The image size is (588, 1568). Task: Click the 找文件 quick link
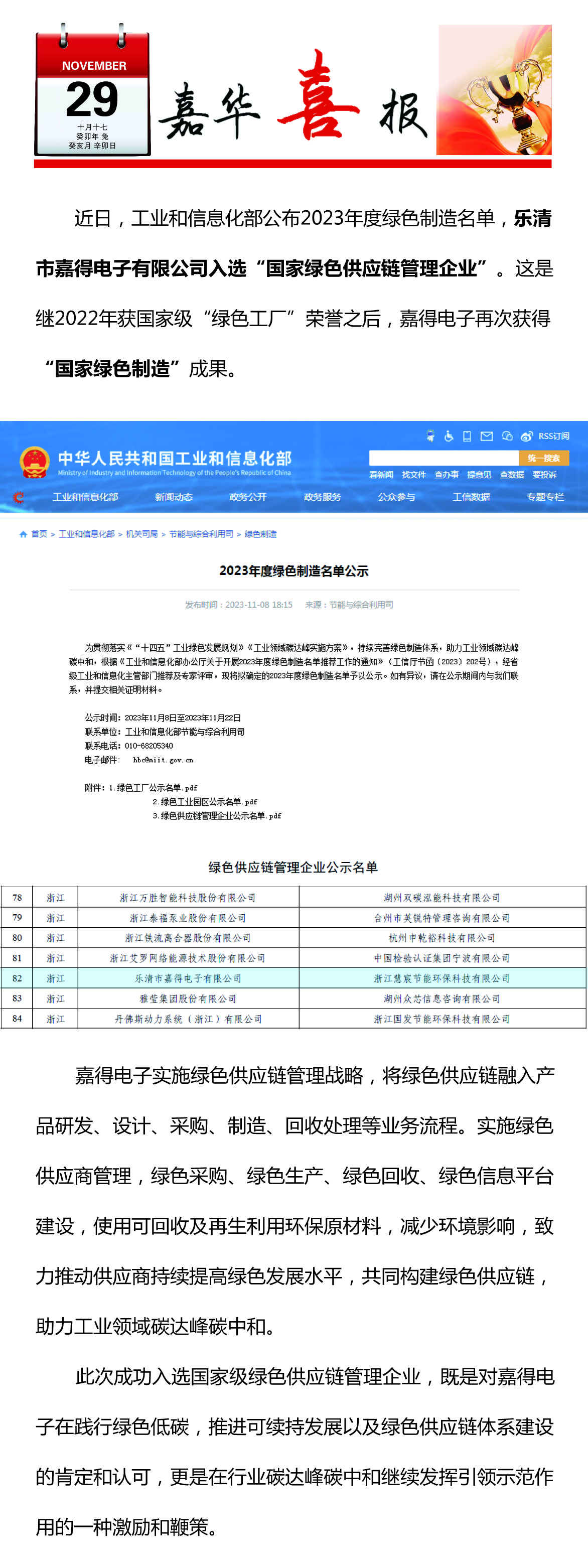(414, 475)
